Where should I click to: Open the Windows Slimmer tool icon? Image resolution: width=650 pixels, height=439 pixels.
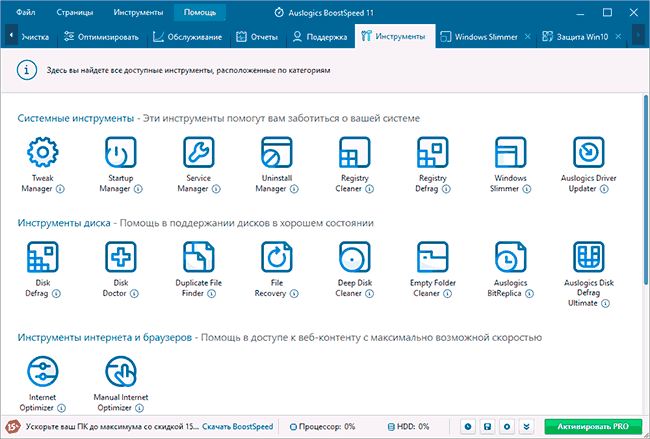pos(510,152)
